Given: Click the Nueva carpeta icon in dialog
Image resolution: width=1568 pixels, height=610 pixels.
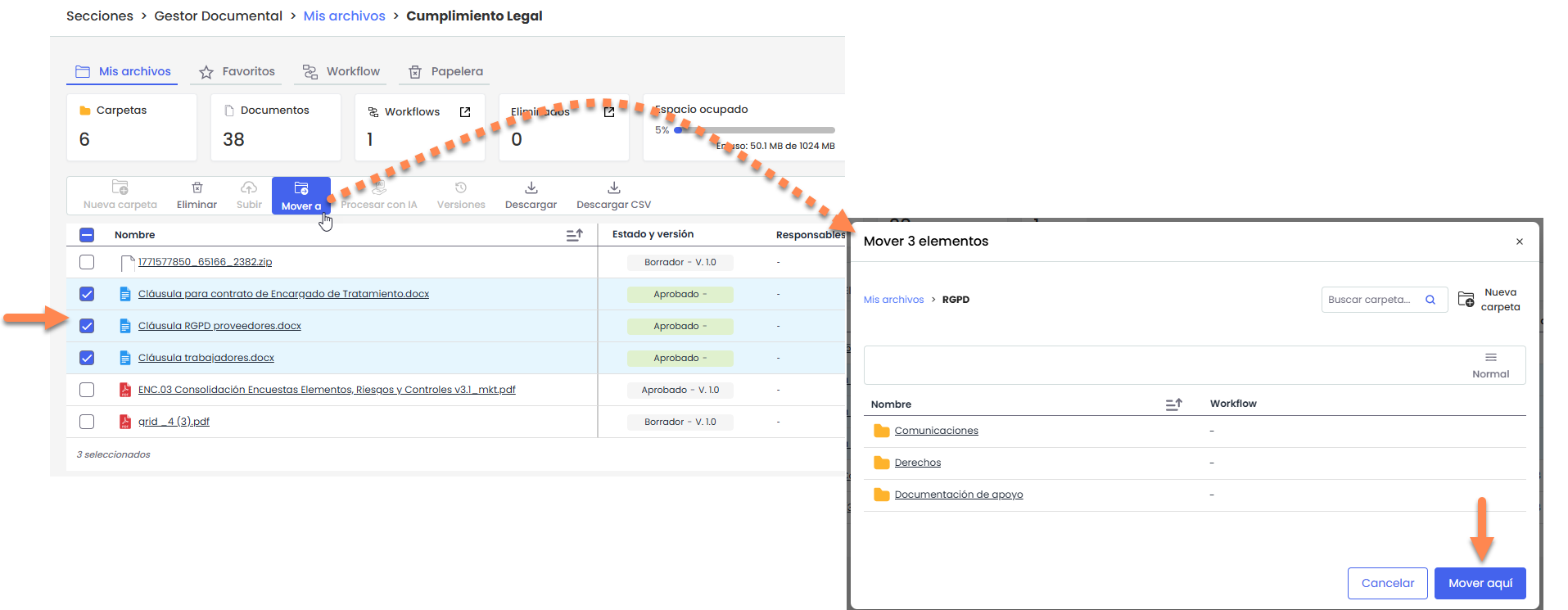Looking at the screenshot, I should (x=1466, y=300).
